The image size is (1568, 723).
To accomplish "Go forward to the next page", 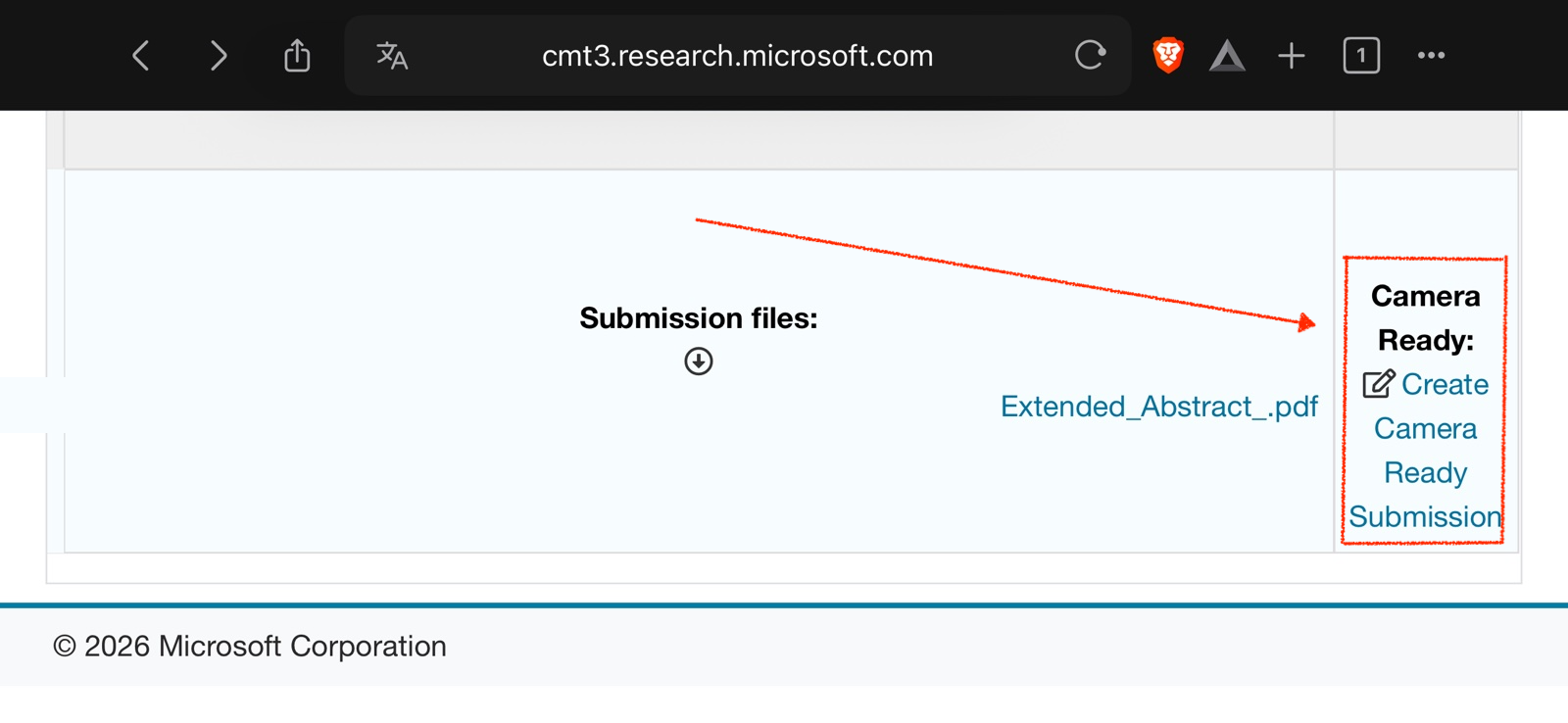I will 219,56.
